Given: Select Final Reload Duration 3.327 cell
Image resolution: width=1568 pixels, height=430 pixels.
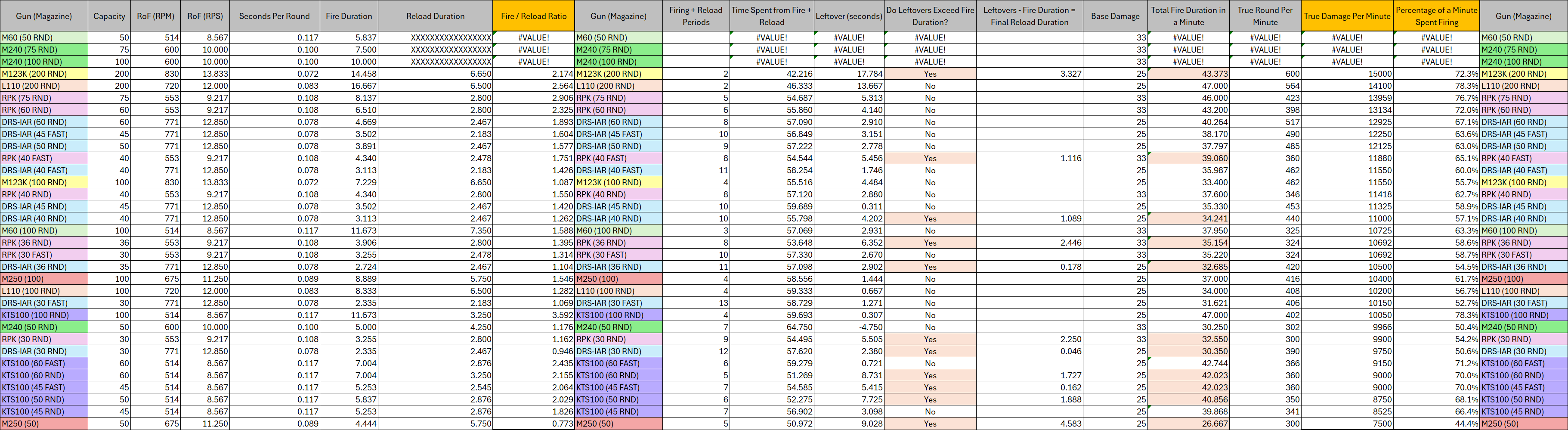Looking at the screenshot, I should pos(1029,74).
